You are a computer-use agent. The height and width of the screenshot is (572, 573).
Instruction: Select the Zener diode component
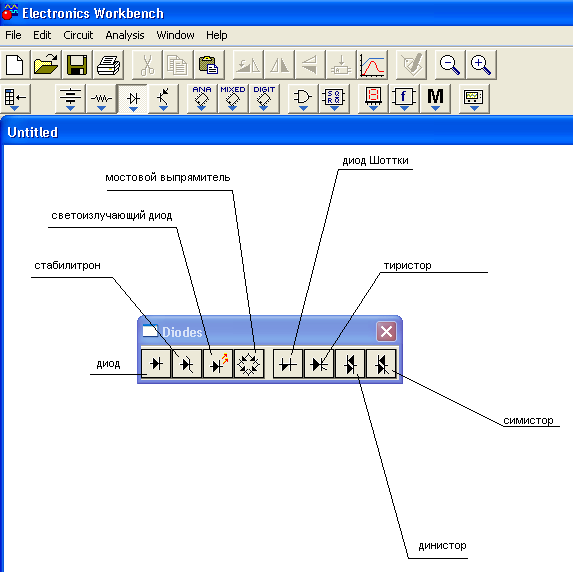pyautogui.click(x=187, y=364)
